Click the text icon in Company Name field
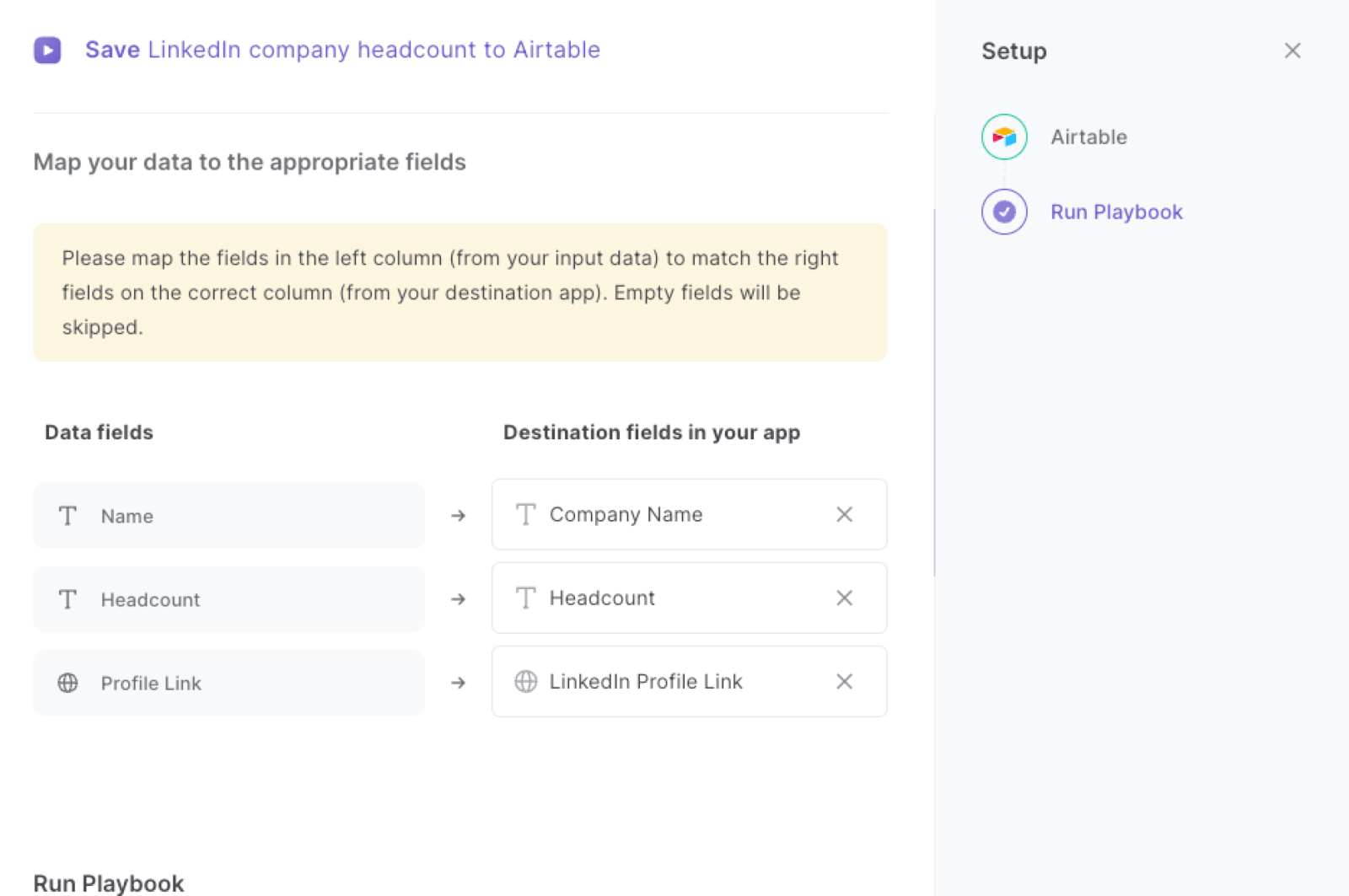The height and width of the screenshot is (896, 1349). pyautogui.click(x=525, y=514)
